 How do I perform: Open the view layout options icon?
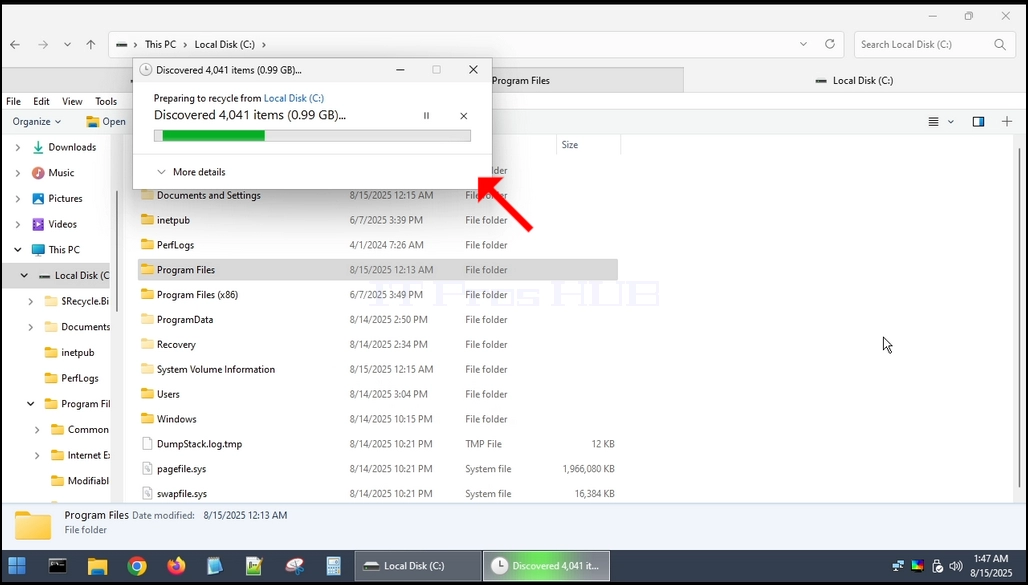[x=934, y=121]
